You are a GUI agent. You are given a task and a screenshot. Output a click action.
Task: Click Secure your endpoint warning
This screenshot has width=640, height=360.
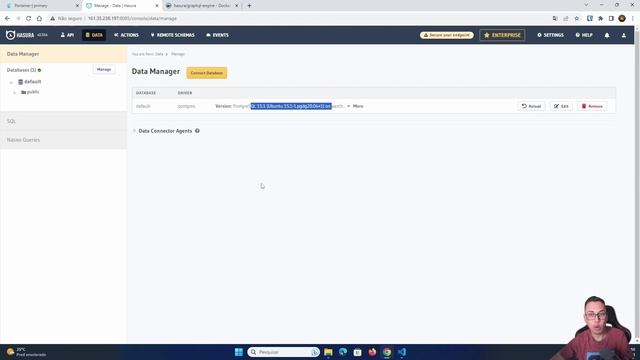click(447, 35)
